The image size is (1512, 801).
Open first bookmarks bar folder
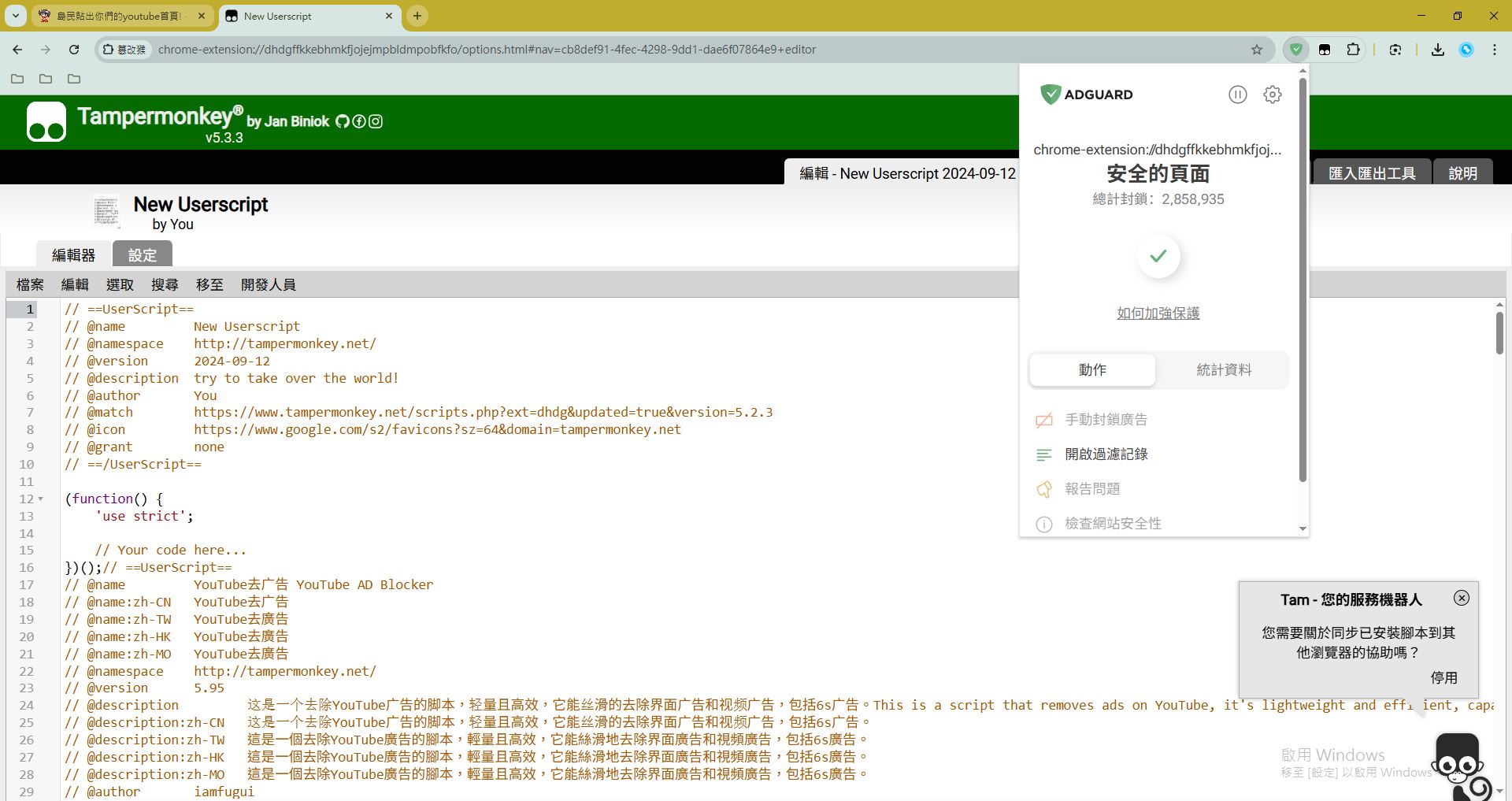pos(17,79)
